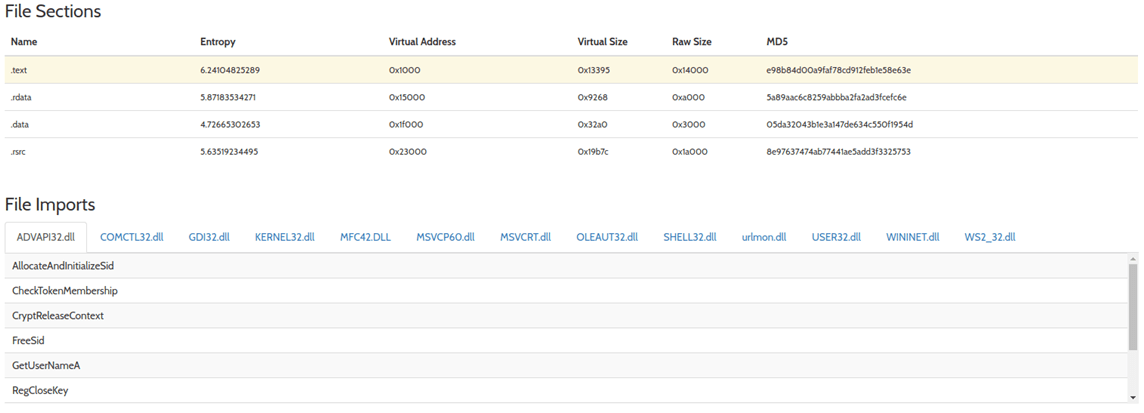The image size is (1144, 413).
Task: Click the Entropy column header
Action: (x=217, y=42)
